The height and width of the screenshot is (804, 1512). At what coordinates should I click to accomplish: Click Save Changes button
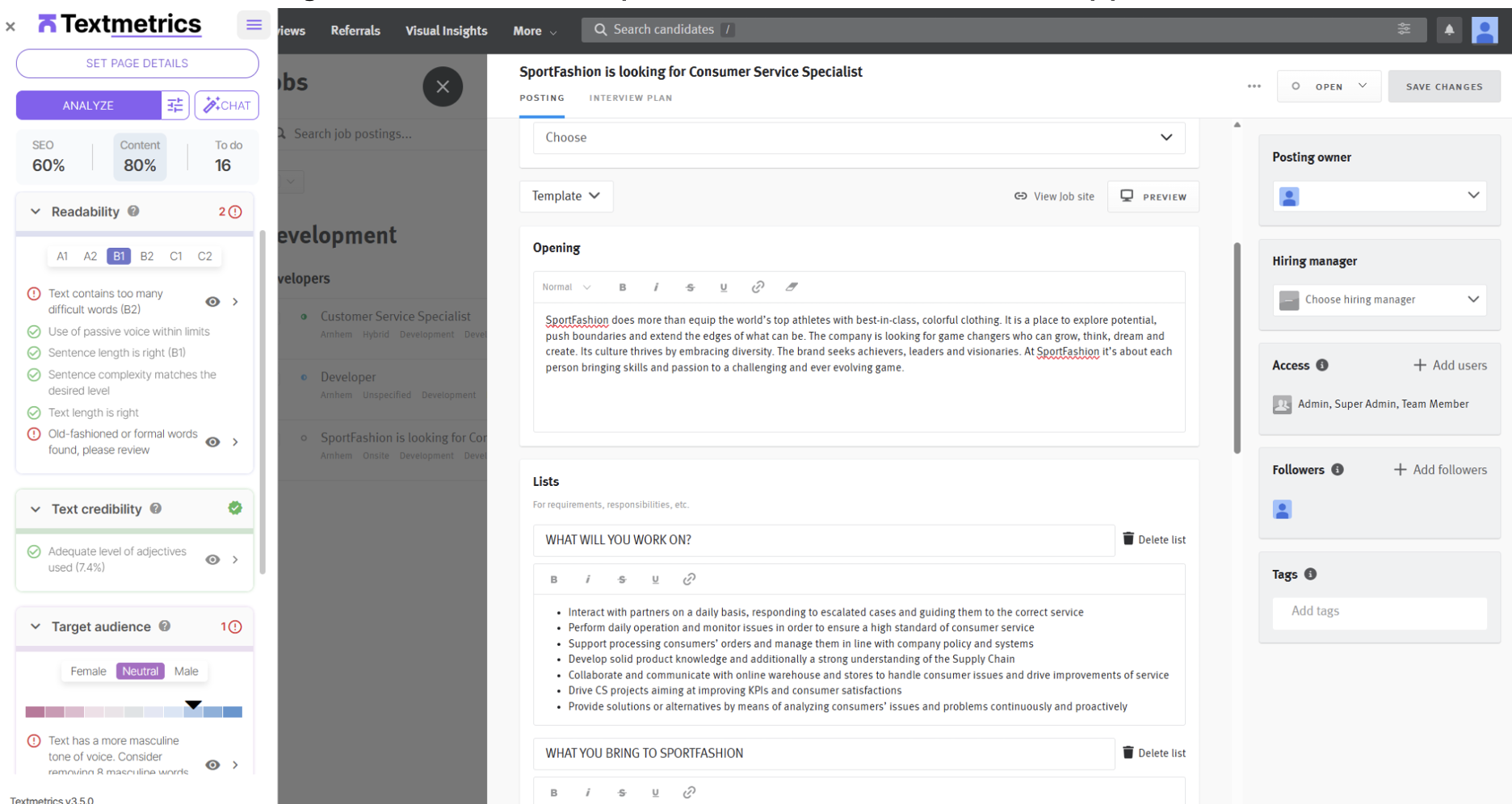(x=1444, y=86)
